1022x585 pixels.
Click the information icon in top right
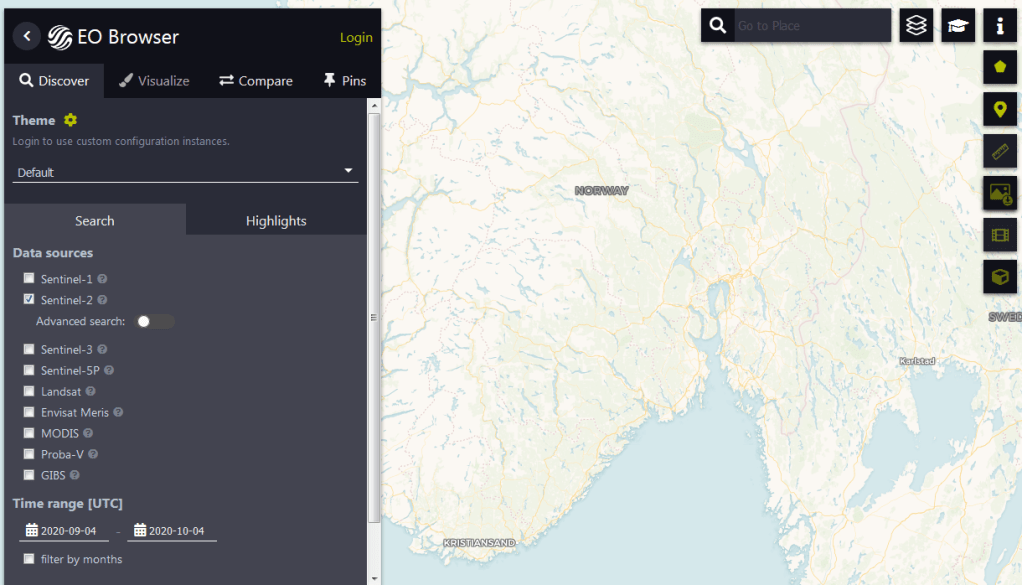[1000, 26]
